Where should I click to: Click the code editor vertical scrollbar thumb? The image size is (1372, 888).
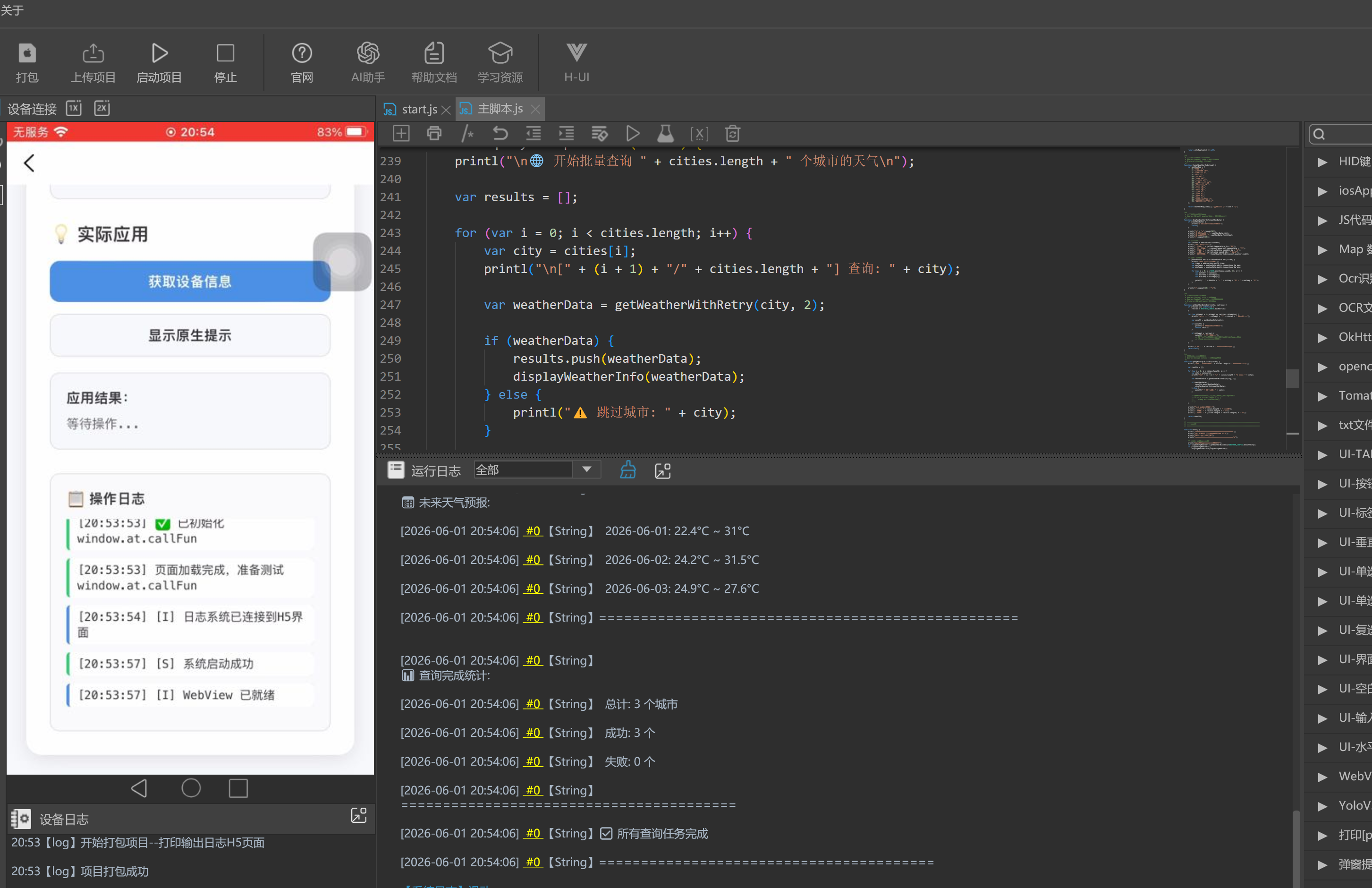point(1293,379)
